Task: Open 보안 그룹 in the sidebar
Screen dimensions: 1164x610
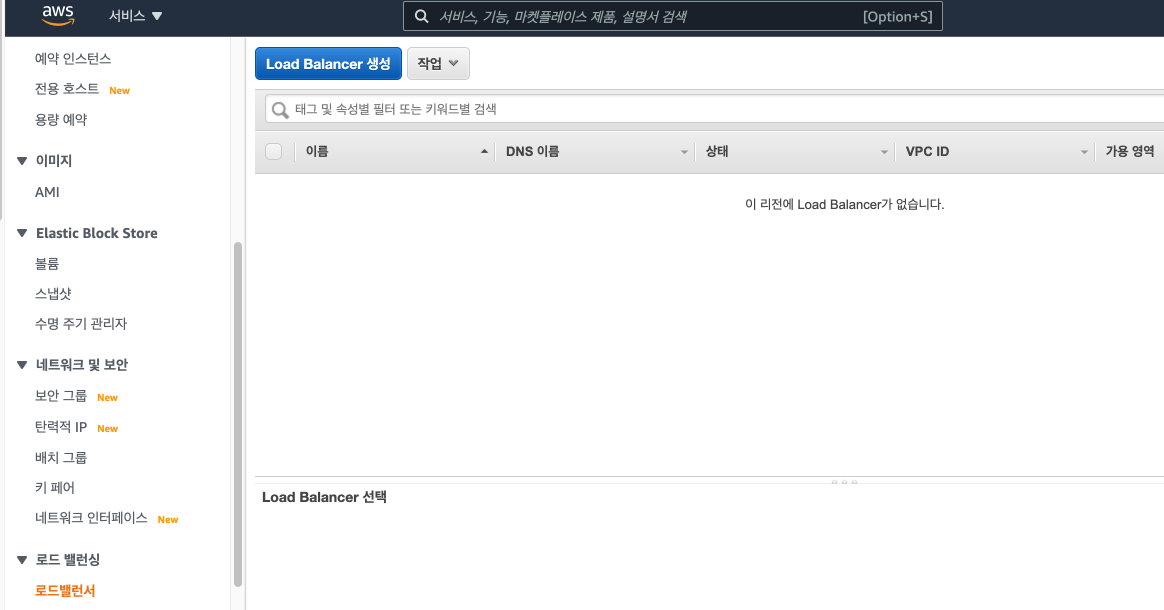Action: coord(61,396)
